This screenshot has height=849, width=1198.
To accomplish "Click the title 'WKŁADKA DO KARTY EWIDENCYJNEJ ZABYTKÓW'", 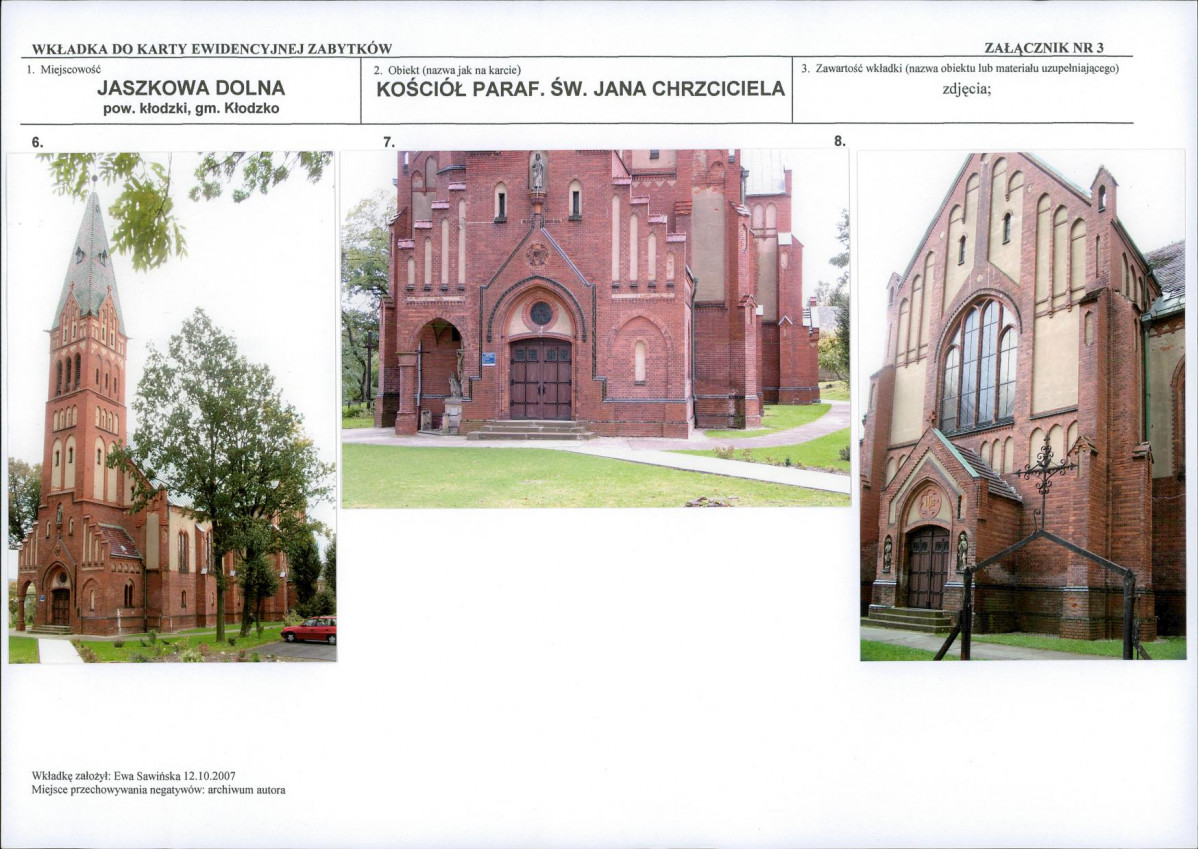I will coord(212,48).
